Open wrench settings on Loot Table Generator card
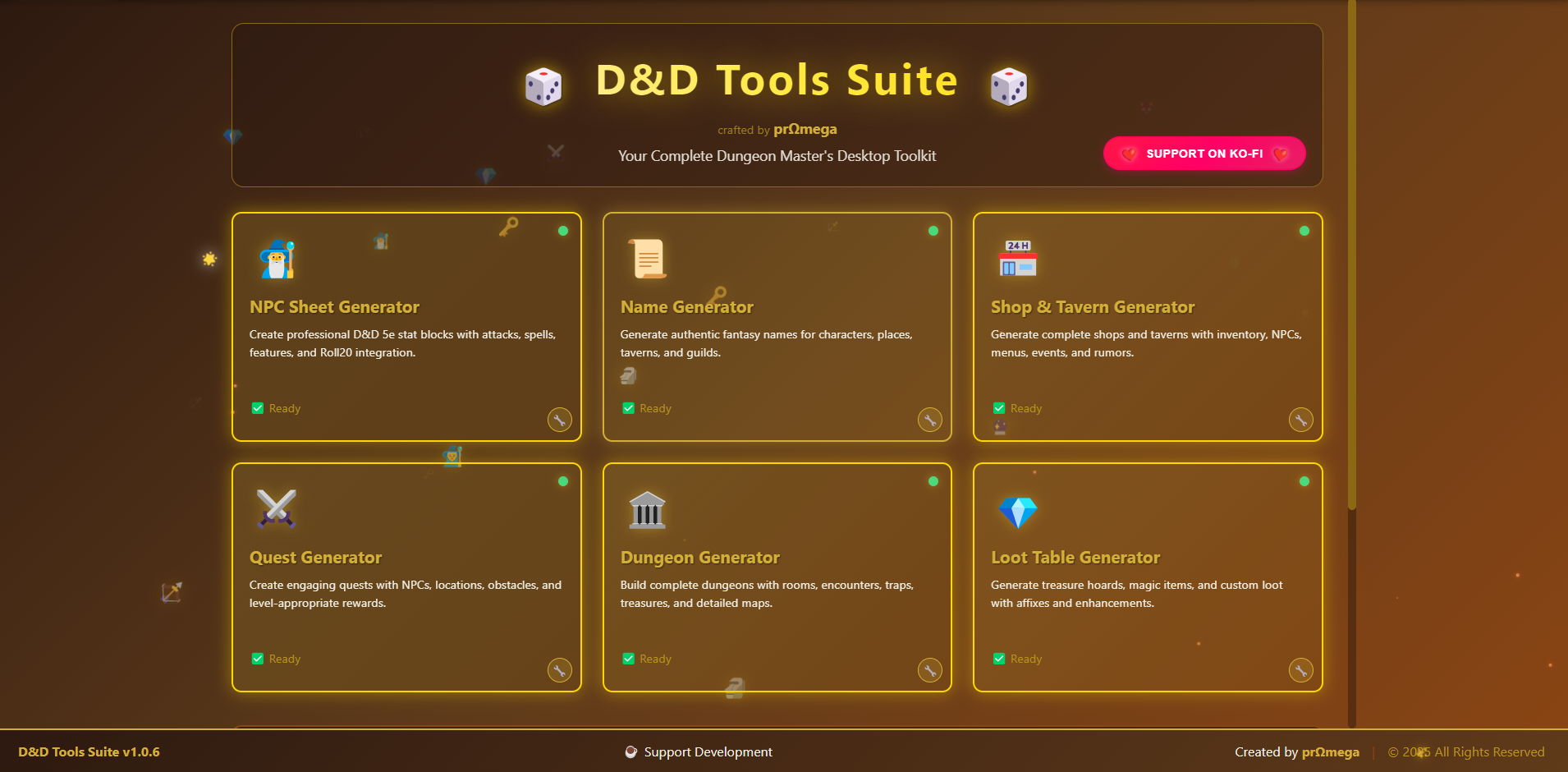 pos(1301,670)
